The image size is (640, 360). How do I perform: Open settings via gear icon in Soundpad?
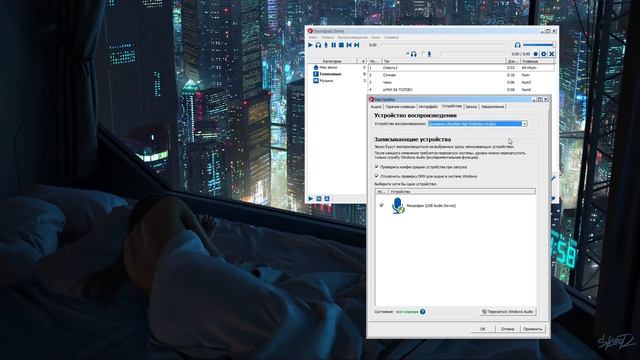coord(544,54)
